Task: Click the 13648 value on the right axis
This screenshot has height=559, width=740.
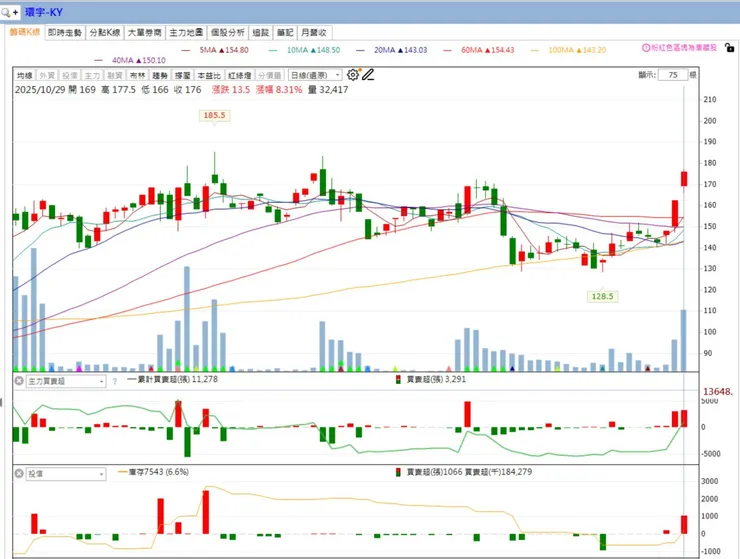Action: 718,392
